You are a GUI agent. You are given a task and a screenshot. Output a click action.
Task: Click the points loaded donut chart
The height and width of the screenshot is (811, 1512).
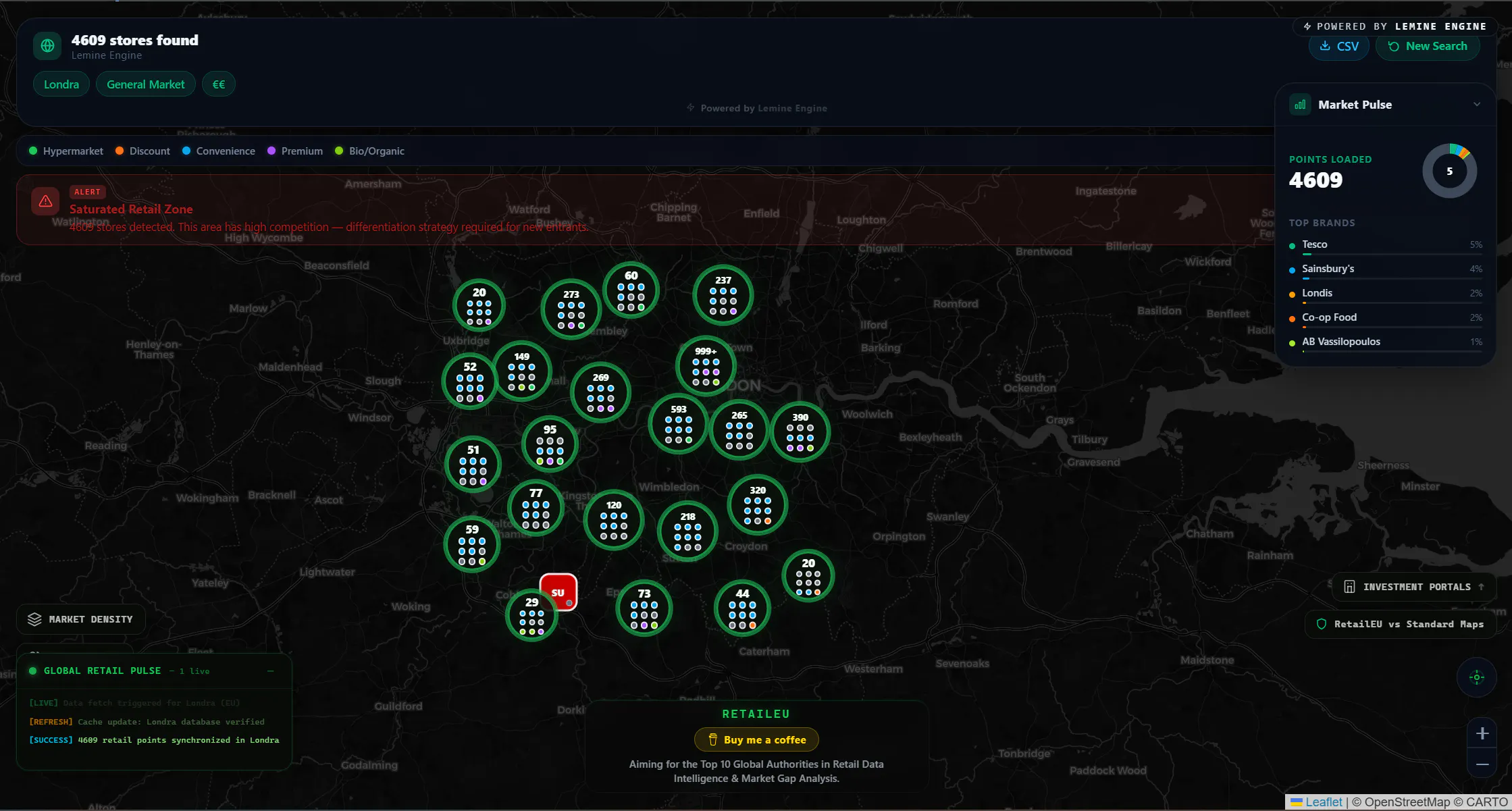pos(1449,171)
